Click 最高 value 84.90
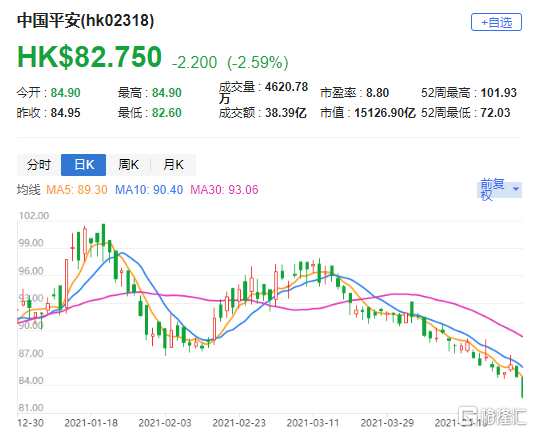The image size is (533, 433). point(167,93)
